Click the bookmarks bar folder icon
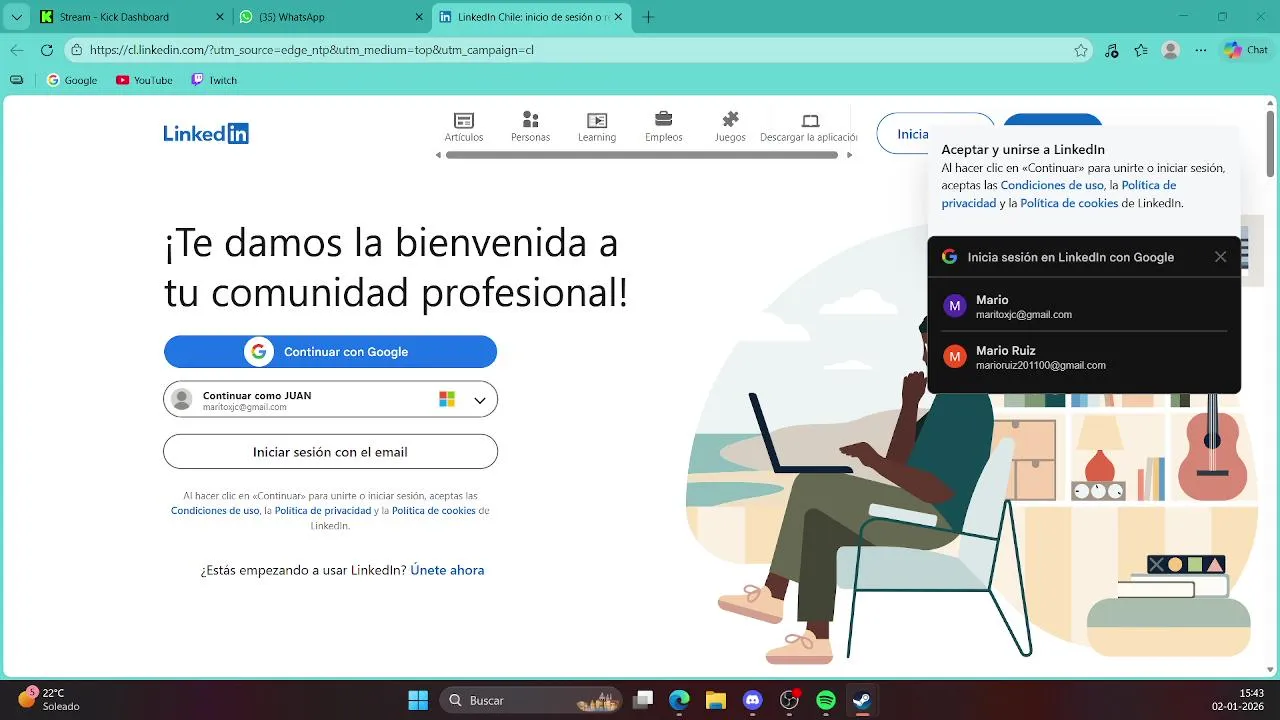The image size is (1280, 720). [x=17, y=80]
